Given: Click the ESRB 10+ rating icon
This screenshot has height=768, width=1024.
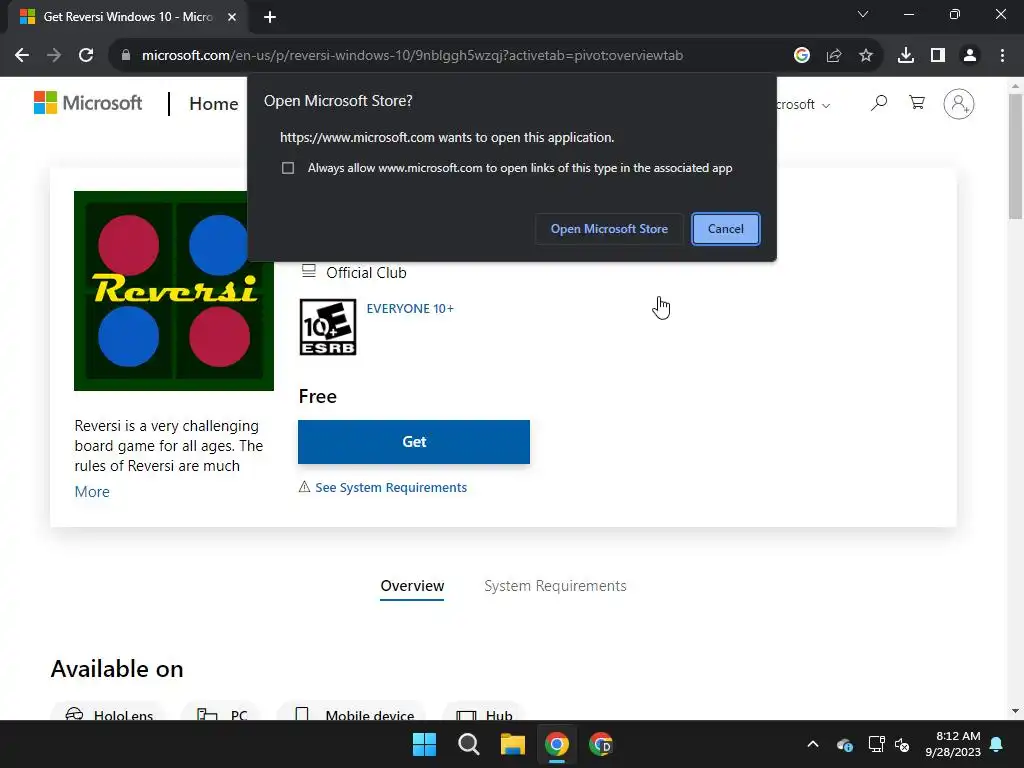Looking at the screenshot, I should [328, 327].
